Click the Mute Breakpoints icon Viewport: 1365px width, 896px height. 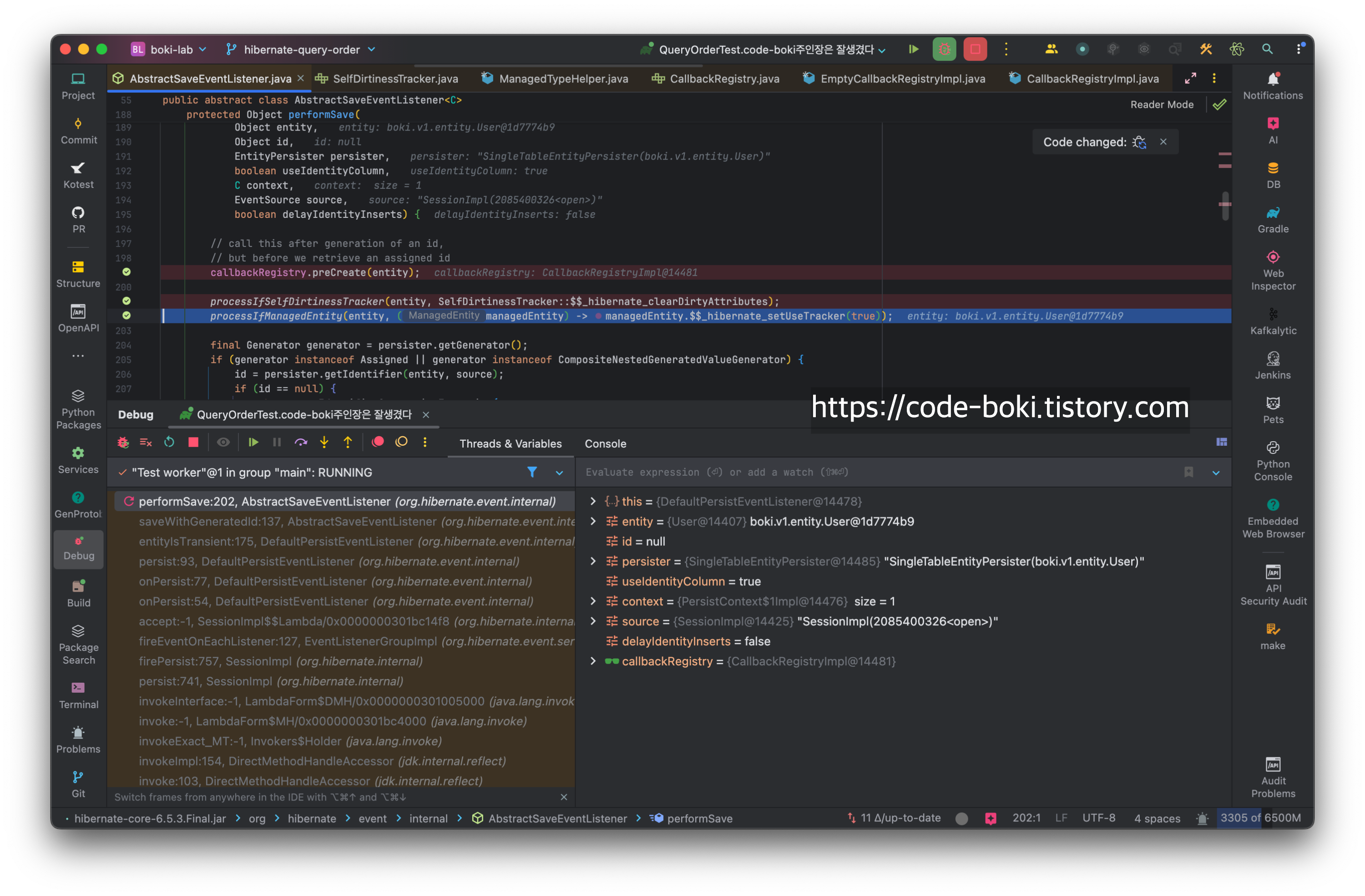coord(401,442)
